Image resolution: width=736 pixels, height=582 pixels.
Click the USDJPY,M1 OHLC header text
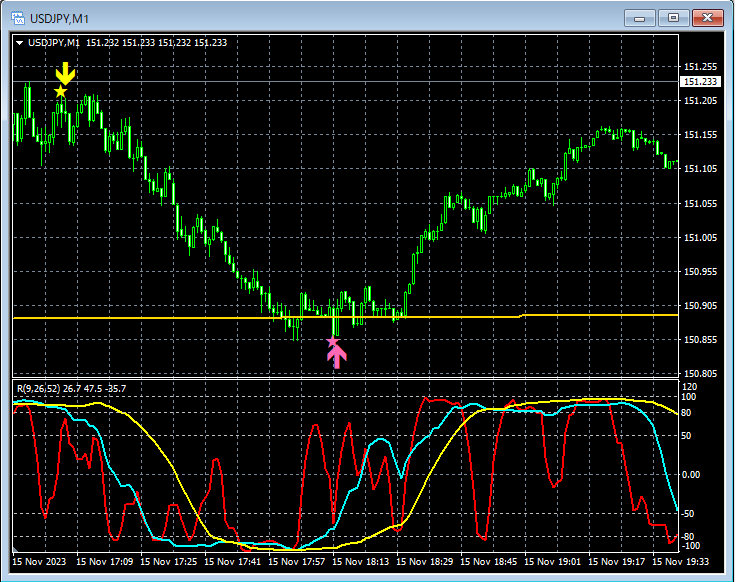coord(127,43)
